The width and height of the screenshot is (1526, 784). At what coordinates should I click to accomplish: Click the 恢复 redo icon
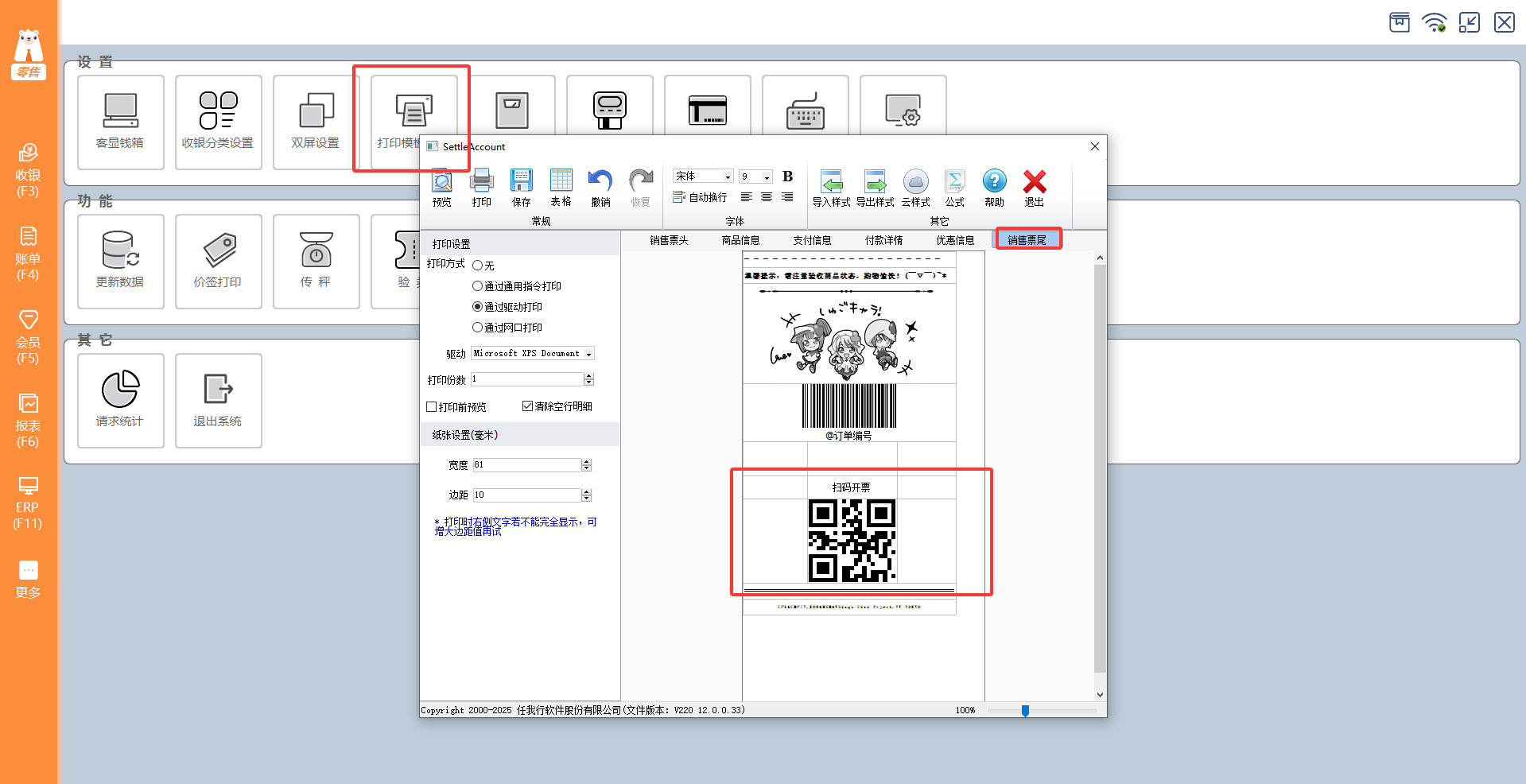(x=641, y=188)
